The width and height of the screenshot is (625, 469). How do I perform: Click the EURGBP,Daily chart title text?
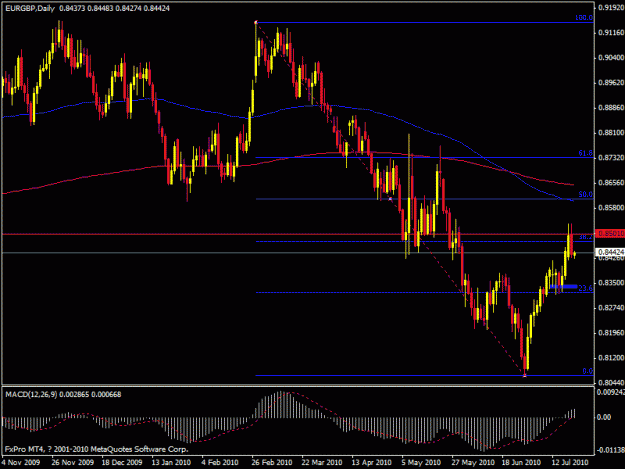click(x=30, y=8)
